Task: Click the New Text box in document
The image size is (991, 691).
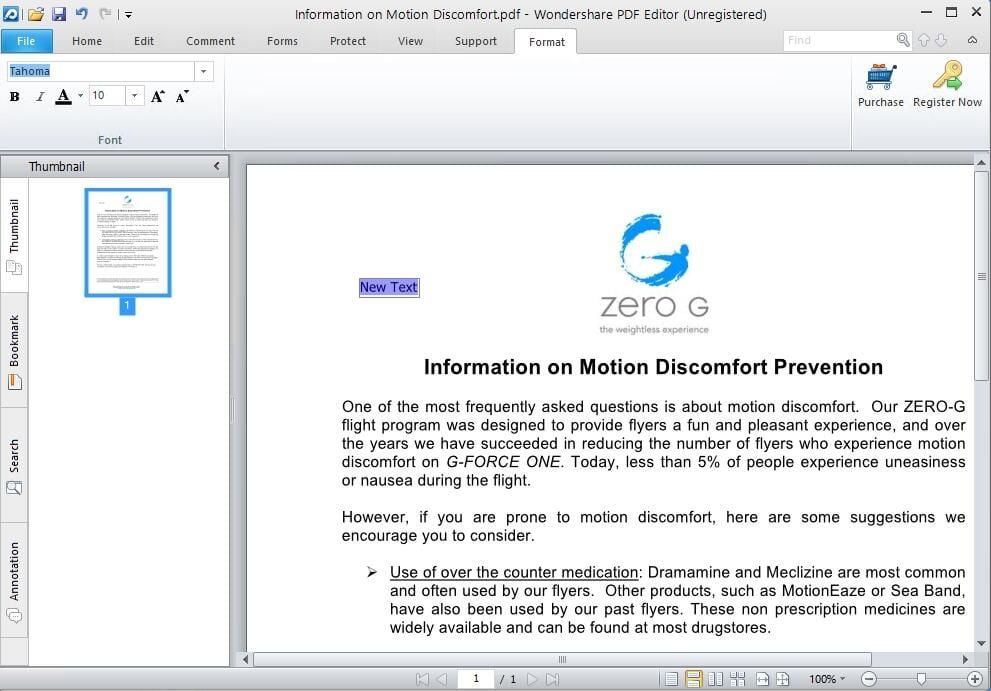Action: [x=389, y=287]
